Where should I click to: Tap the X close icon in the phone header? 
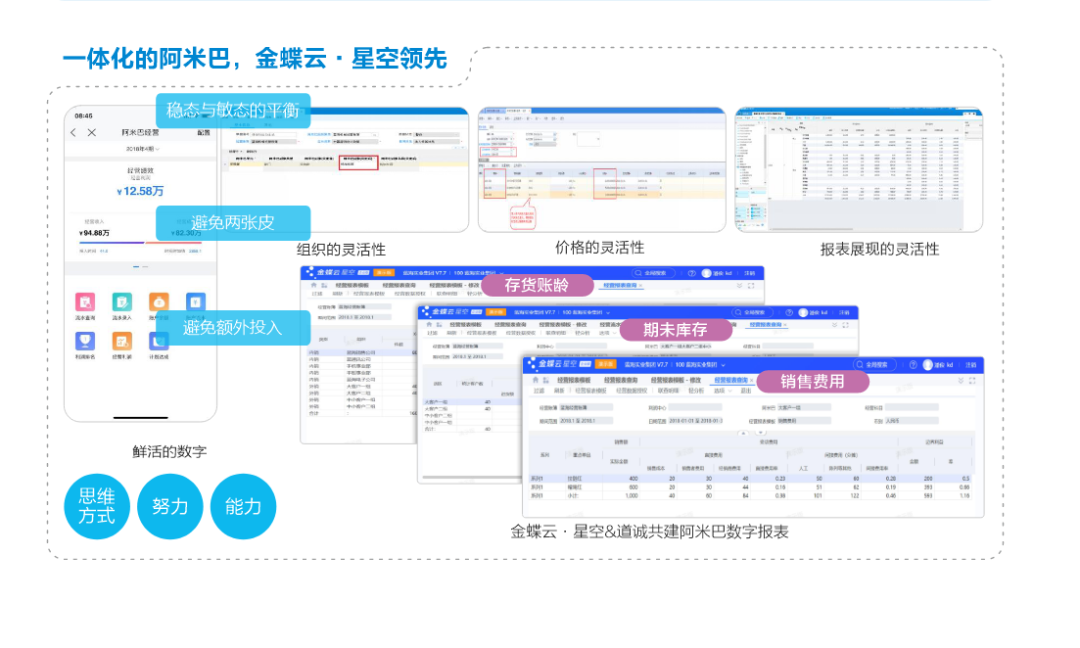tap(92, 132)
